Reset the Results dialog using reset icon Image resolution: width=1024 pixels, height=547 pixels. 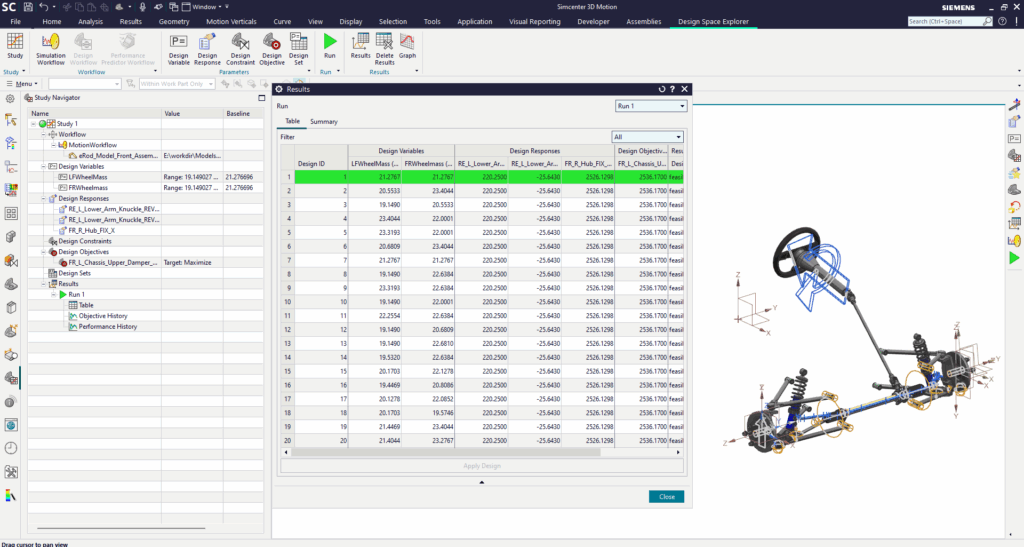[x=660, y=89]
